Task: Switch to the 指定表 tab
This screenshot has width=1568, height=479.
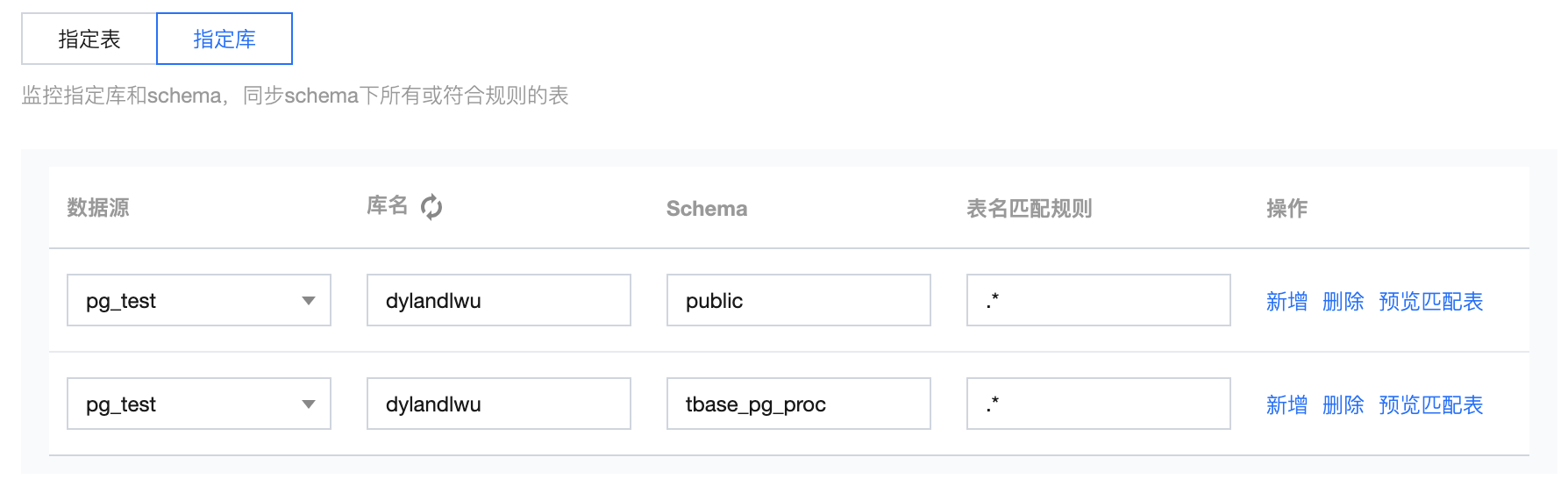Action: [89, 39]
